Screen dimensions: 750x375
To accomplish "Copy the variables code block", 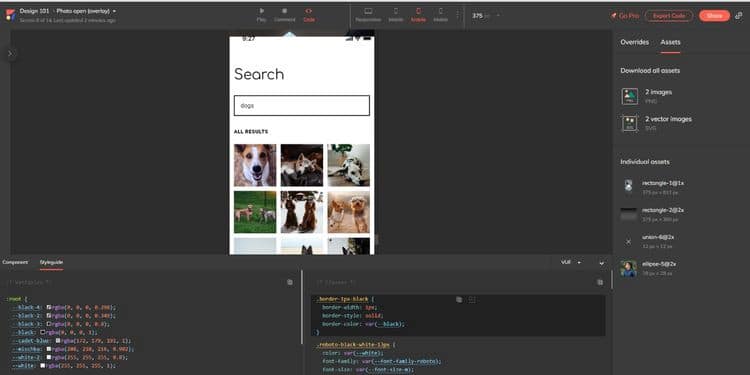I will (x=290, y=283).
